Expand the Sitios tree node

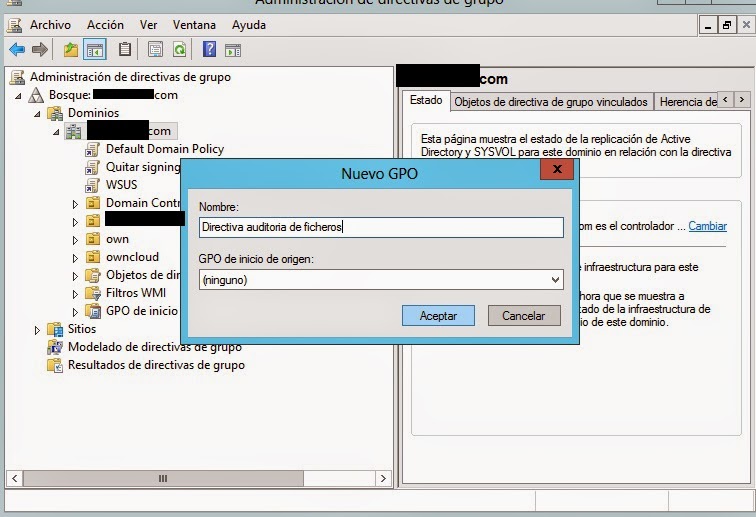pyautogui.click(x=38, y=329)
